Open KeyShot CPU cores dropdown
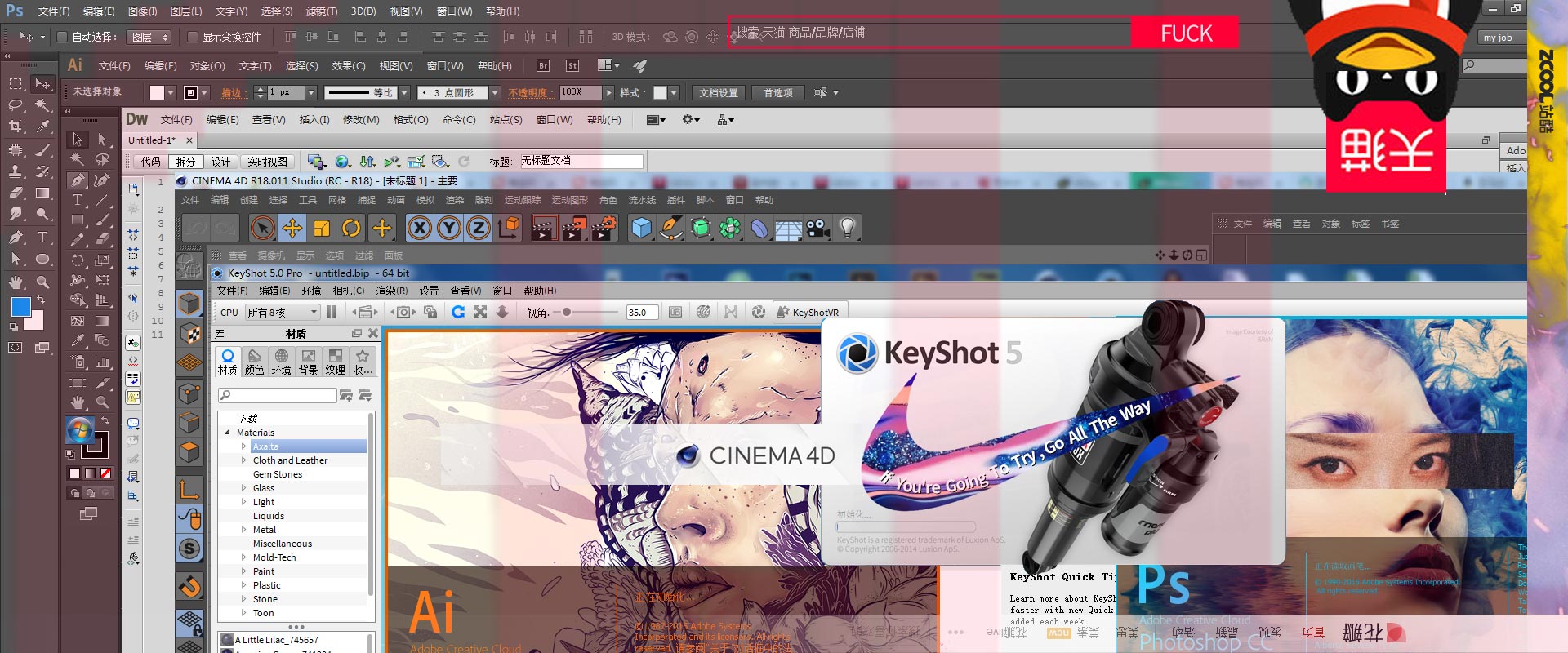Image resolution: width=1568 pixels, height=653 pixels. pos(283,312)
